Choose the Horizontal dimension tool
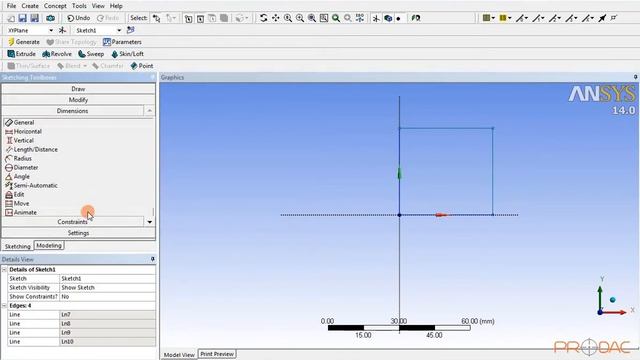This screenshot has width=640, height=360. 23,131
